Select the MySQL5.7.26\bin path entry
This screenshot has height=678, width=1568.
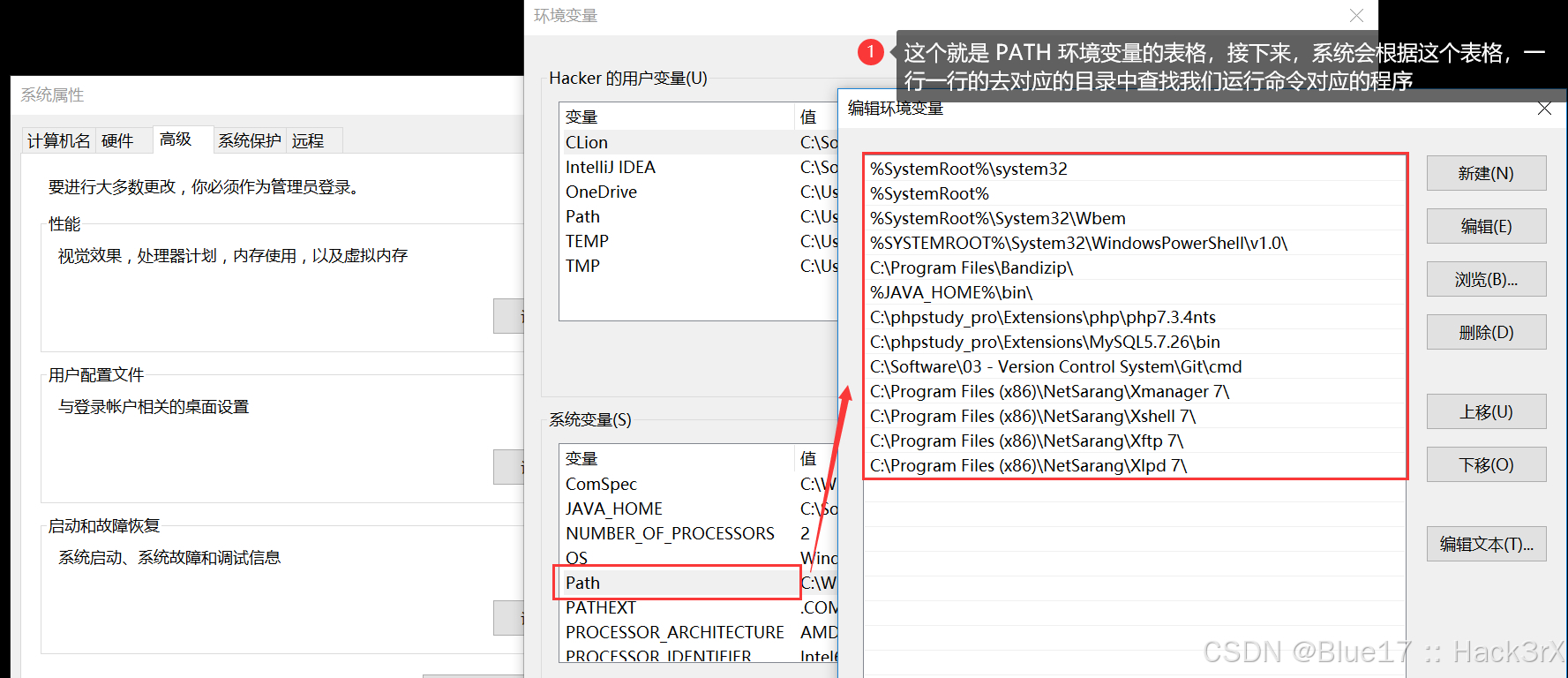pyautogui.click(x=1135, y=342)
